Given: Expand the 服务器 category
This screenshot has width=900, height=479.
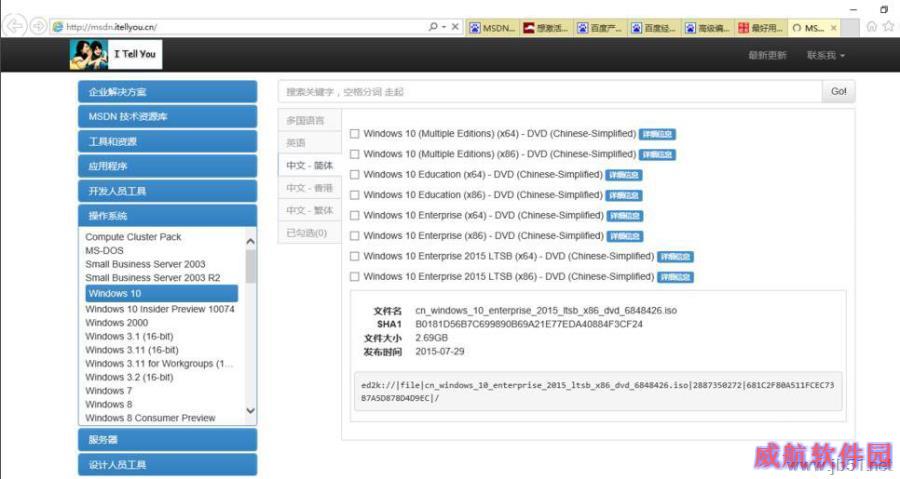Looking at the screenshot, I should pos(168,439).
